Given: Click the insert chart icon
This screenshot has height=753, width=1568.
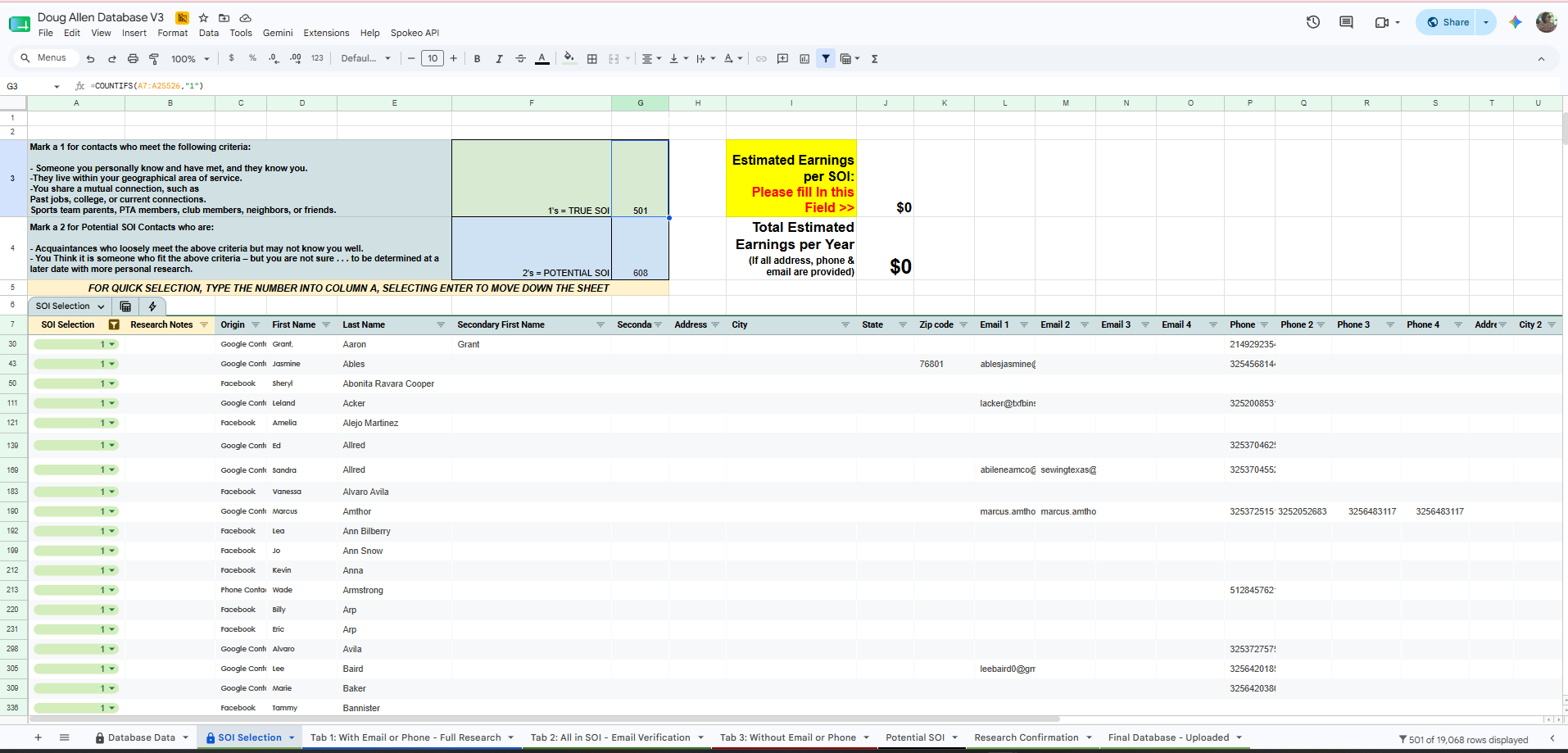Looking at the screenshot, I should [x=804, y=59].
